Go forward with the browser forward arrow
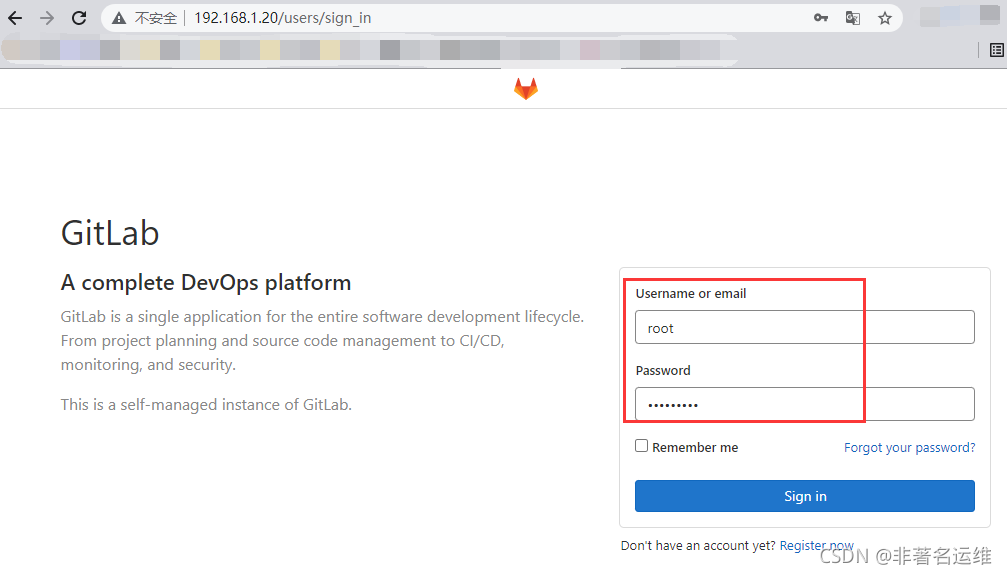 tap(47, 18)
